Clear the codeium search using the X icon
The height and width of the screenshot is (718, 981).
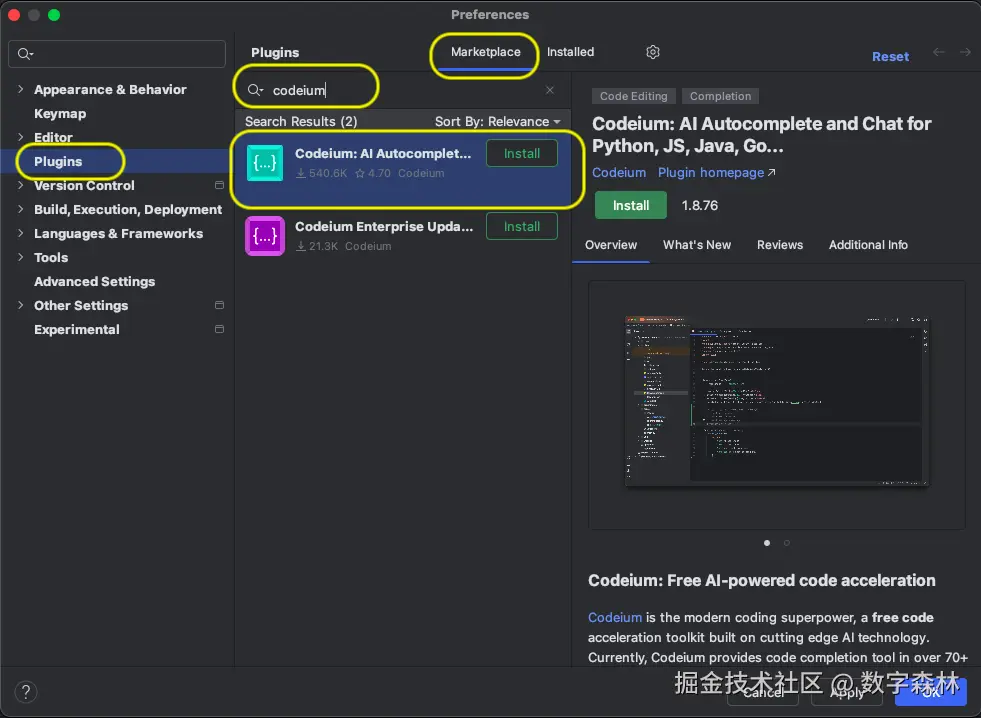click(x=549, y=89)
